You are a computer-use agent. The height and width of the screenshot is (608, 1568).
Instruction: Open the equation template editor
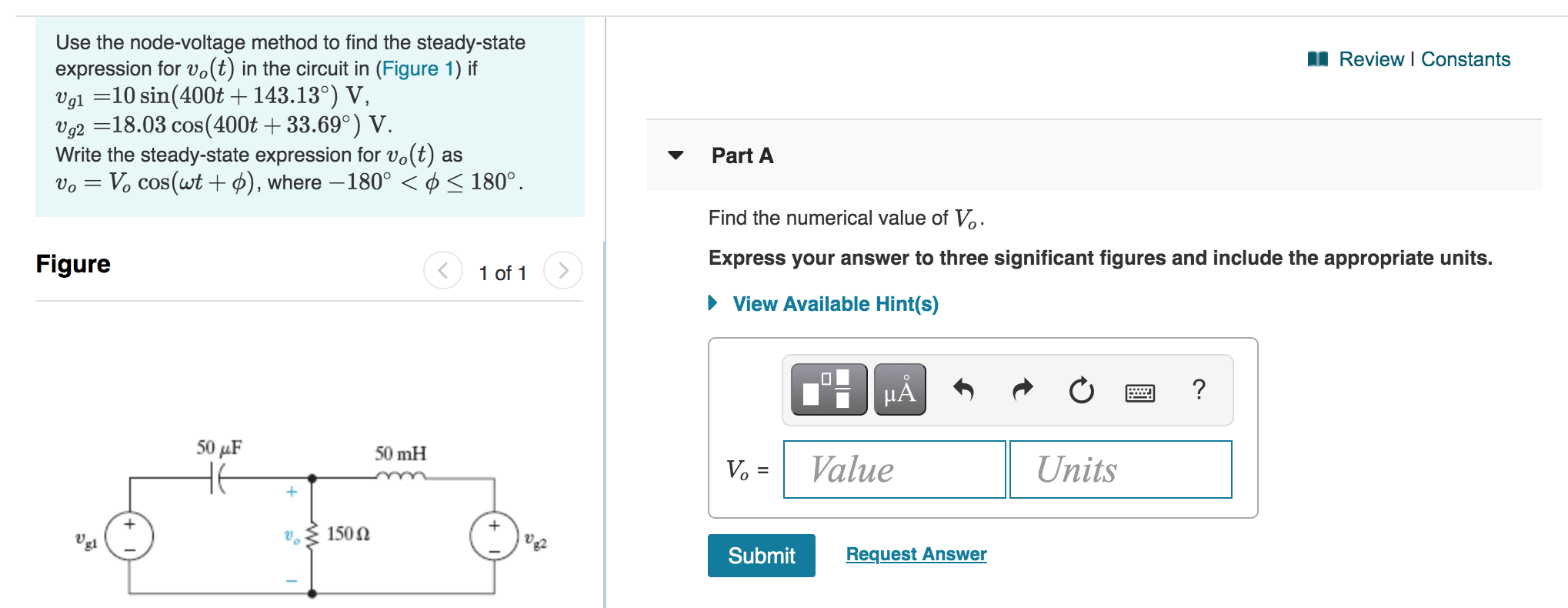click(x=828, y=390)
